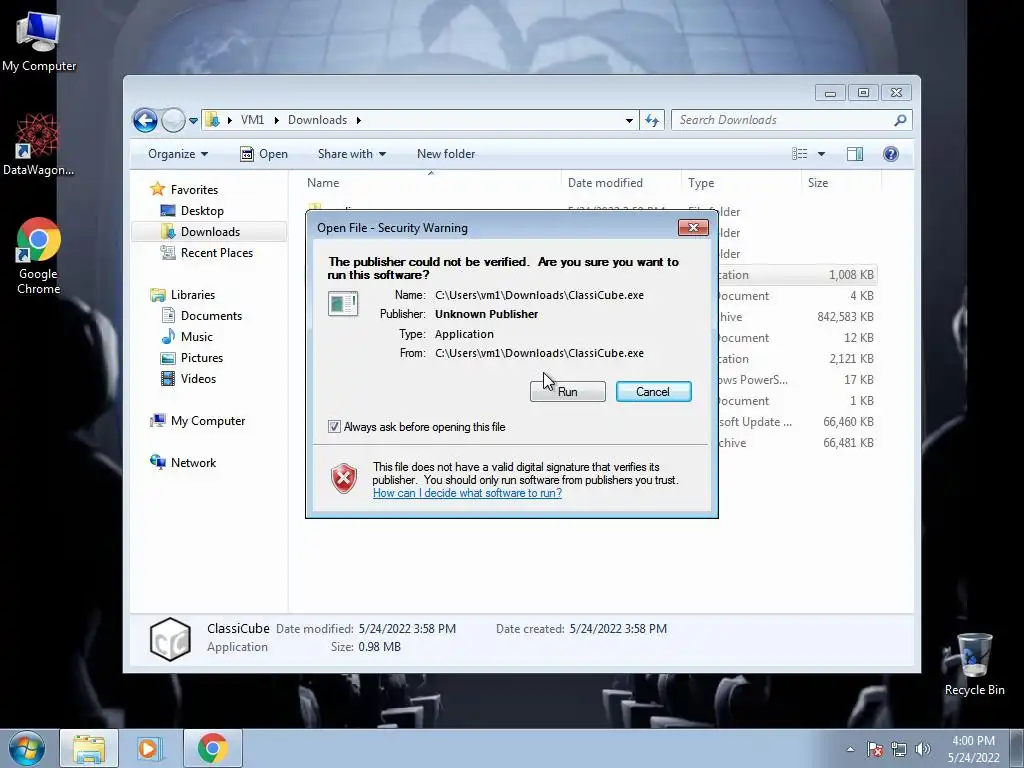Select Downloads in the navigation pane
Image resolution: width=1024 pixels, height=768 pixels.
[209, 232]
